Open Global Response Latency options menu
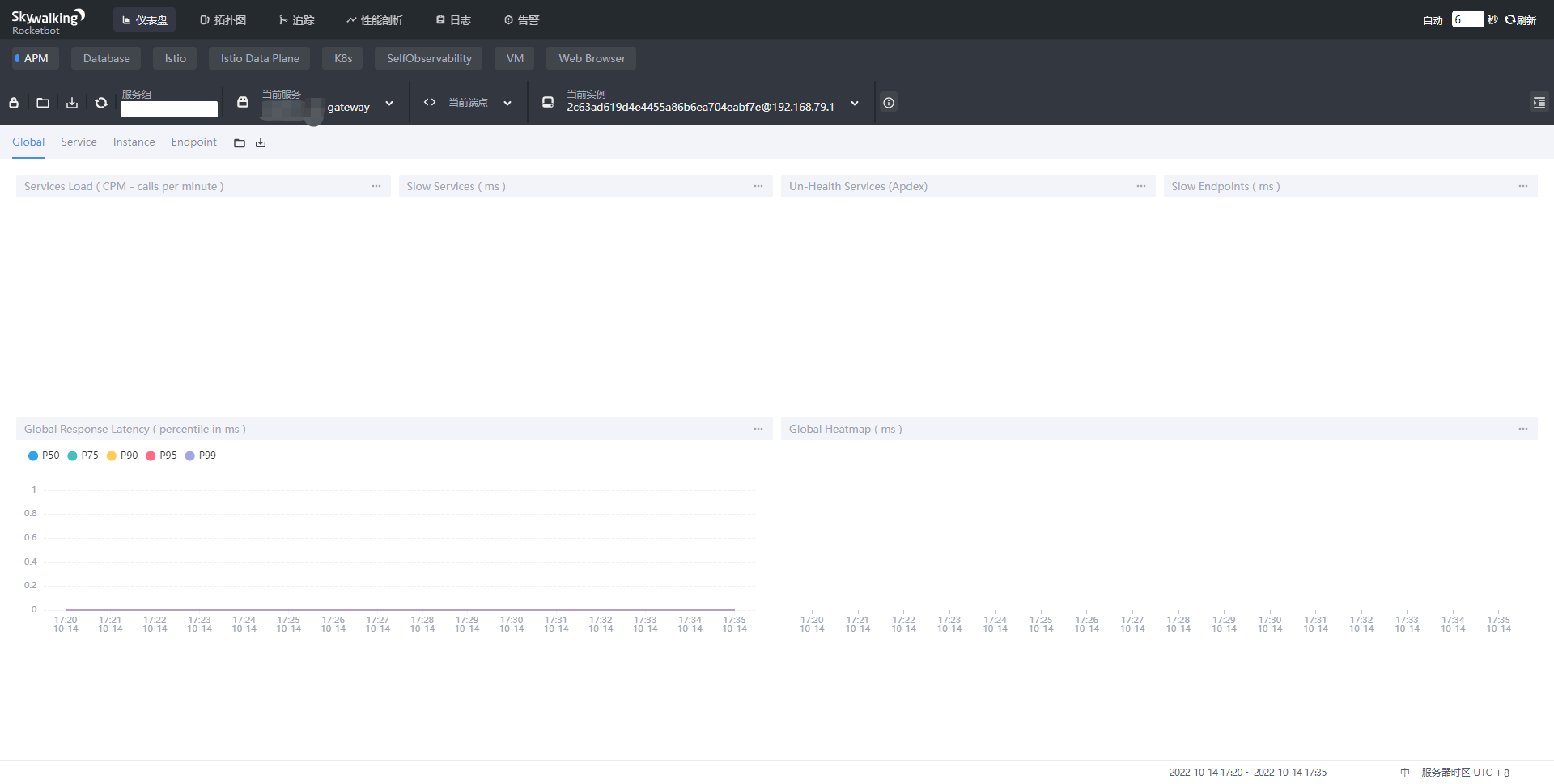 pos(758,429)
